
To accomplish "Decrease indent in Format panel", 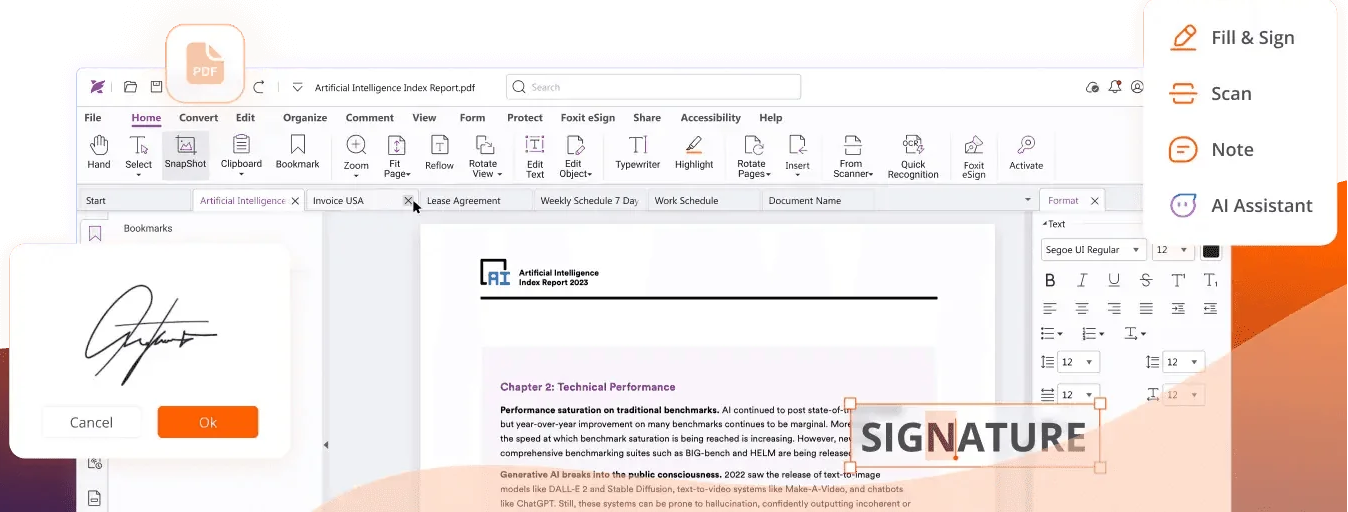I will 1210,308.
